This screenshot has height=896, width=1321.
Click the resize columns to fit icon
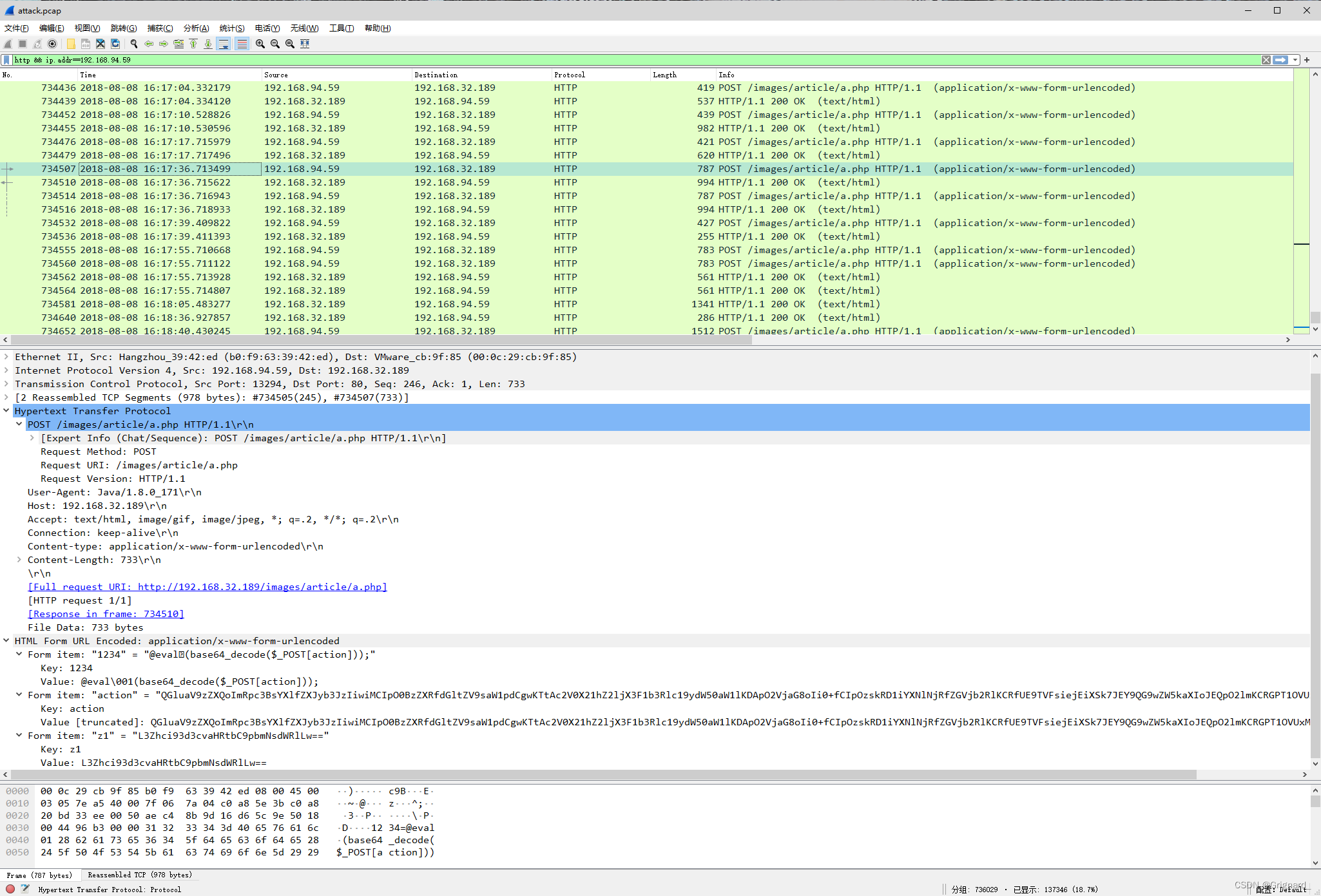tap(305, 44)
